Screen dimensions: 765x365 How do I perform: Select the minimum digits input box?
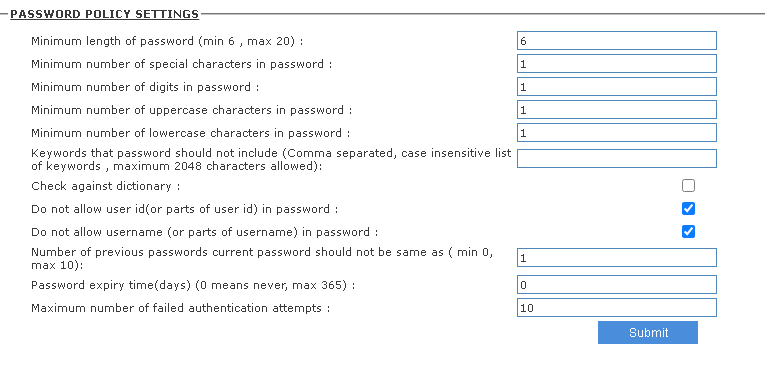[617, 86]
